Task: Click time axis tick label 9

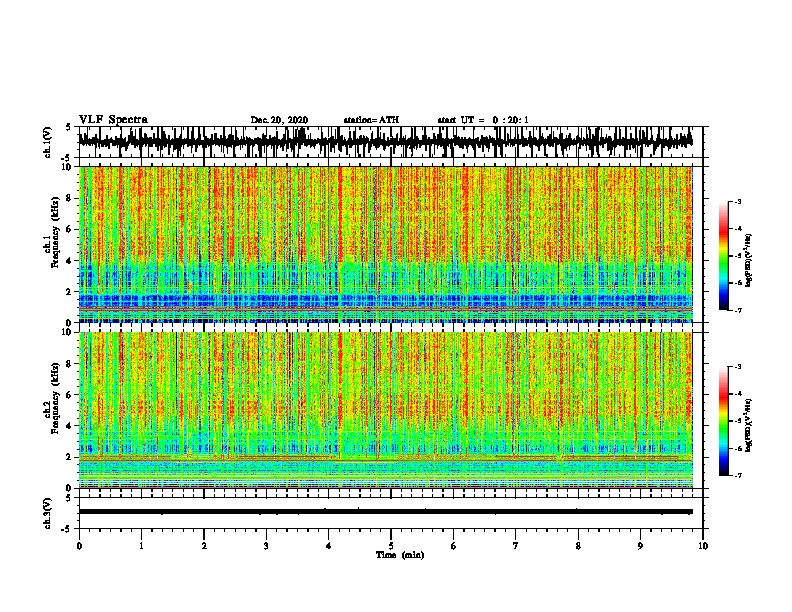Action: coord(640,546)
